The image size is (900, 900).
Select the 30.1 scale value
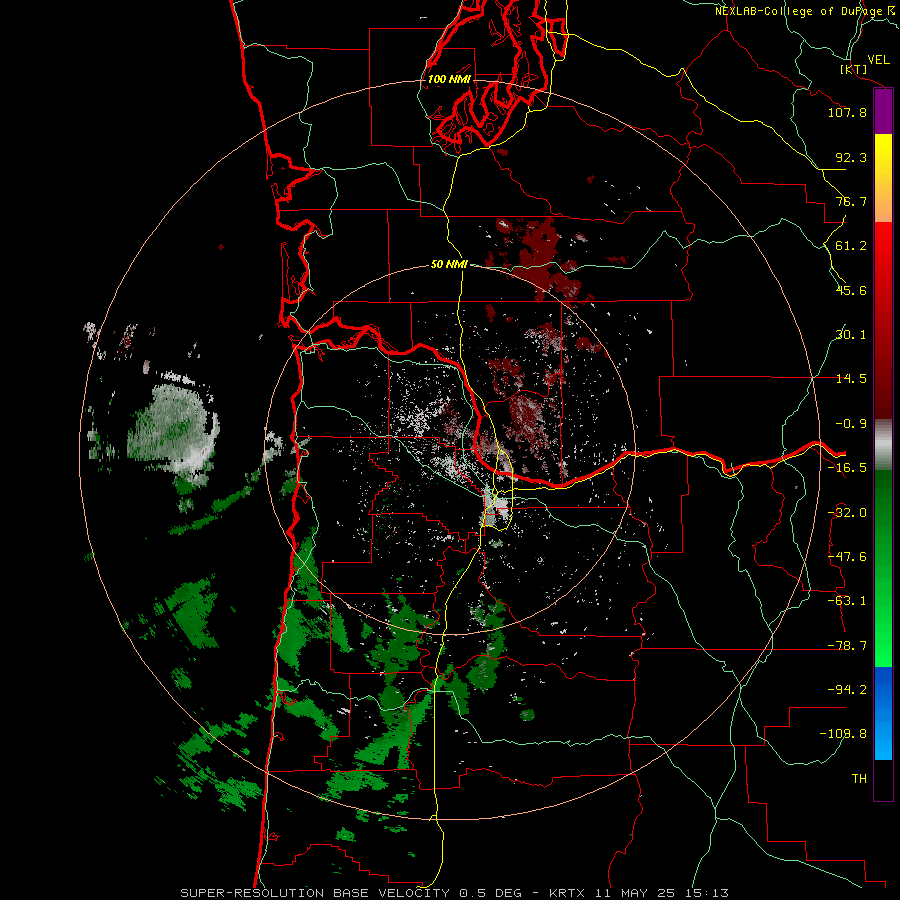(851, 335)
